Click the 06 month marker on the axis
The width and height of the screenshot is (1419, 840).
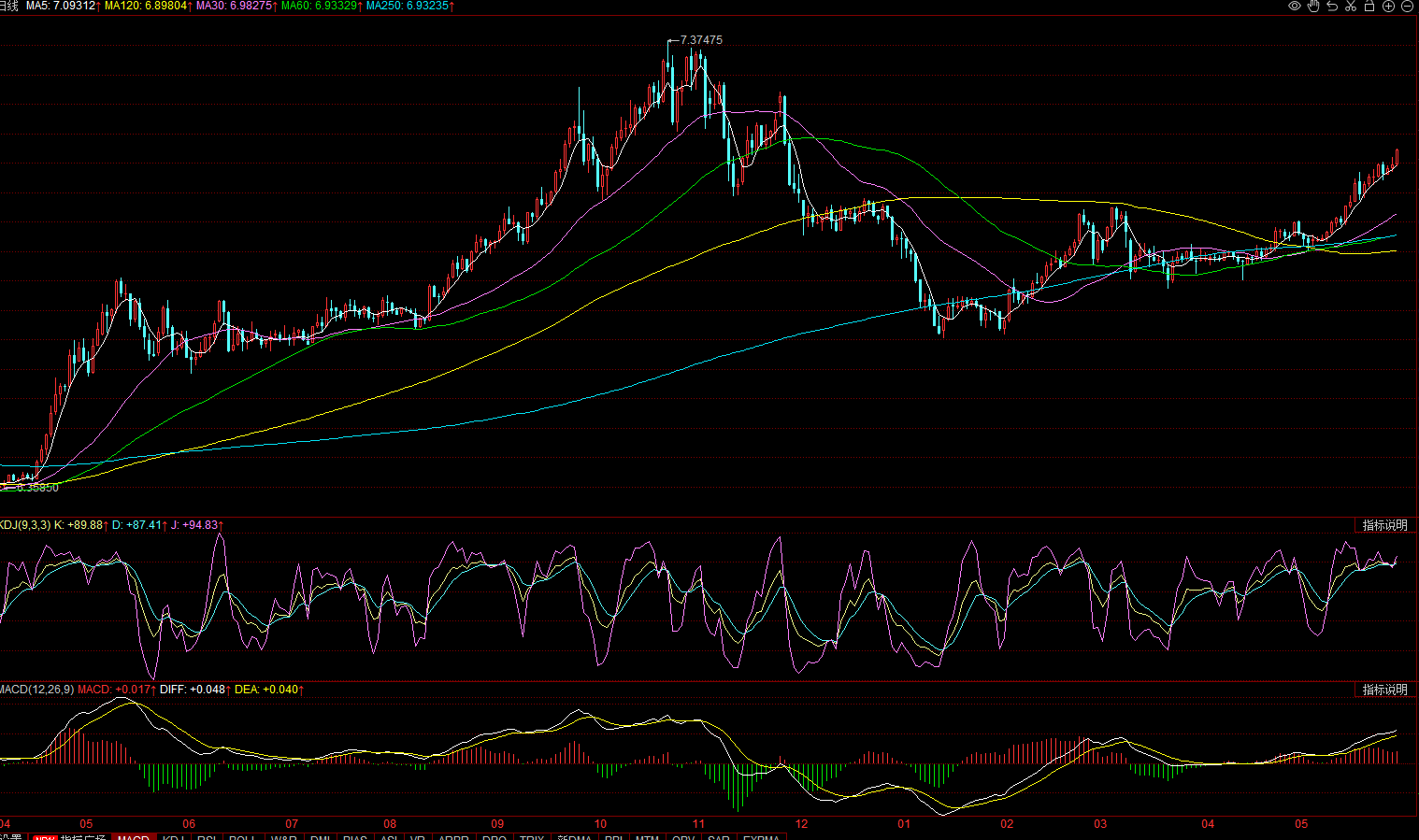(189, 824)
